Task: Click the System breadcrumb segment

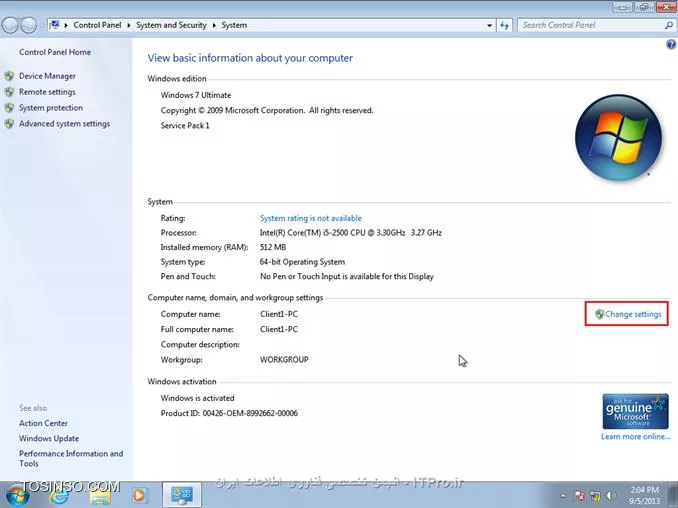Action: (x=234, y=25)
